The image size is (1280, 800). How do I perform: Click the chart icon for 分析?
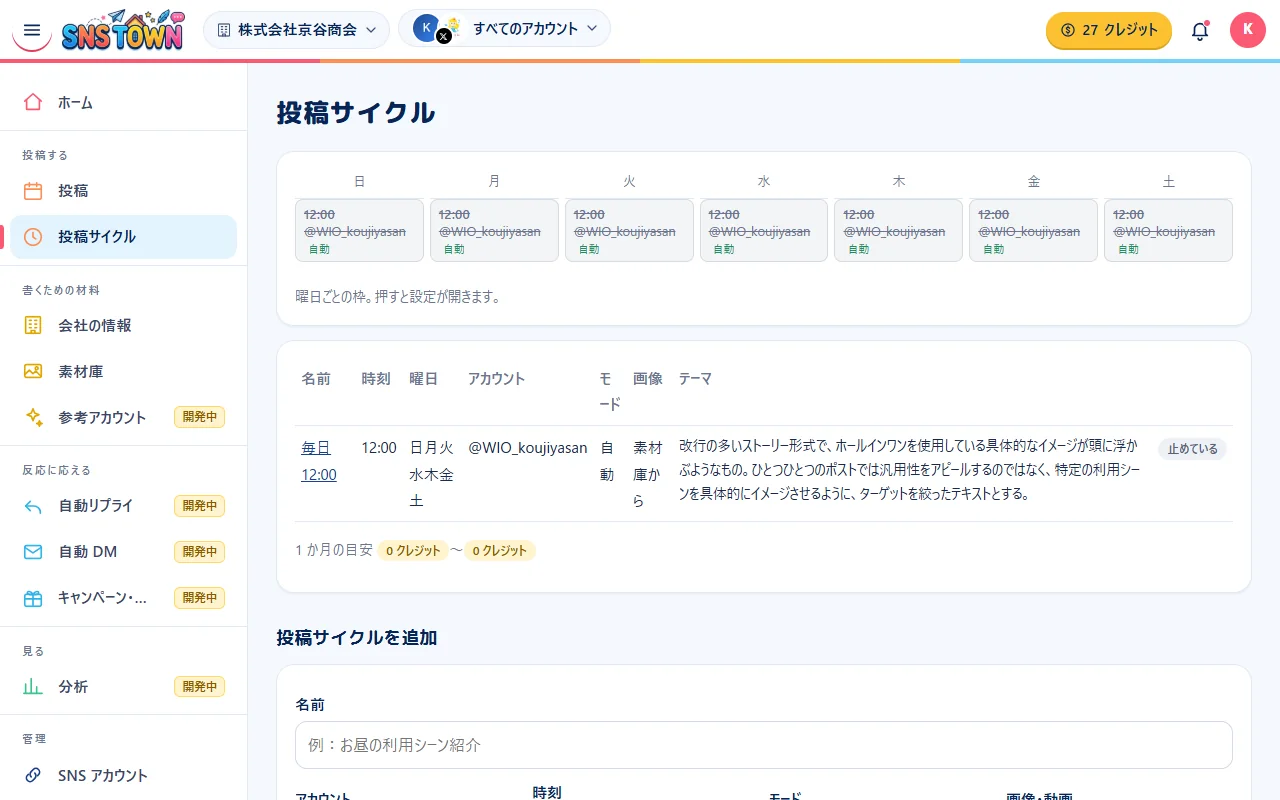pos(33,687)
